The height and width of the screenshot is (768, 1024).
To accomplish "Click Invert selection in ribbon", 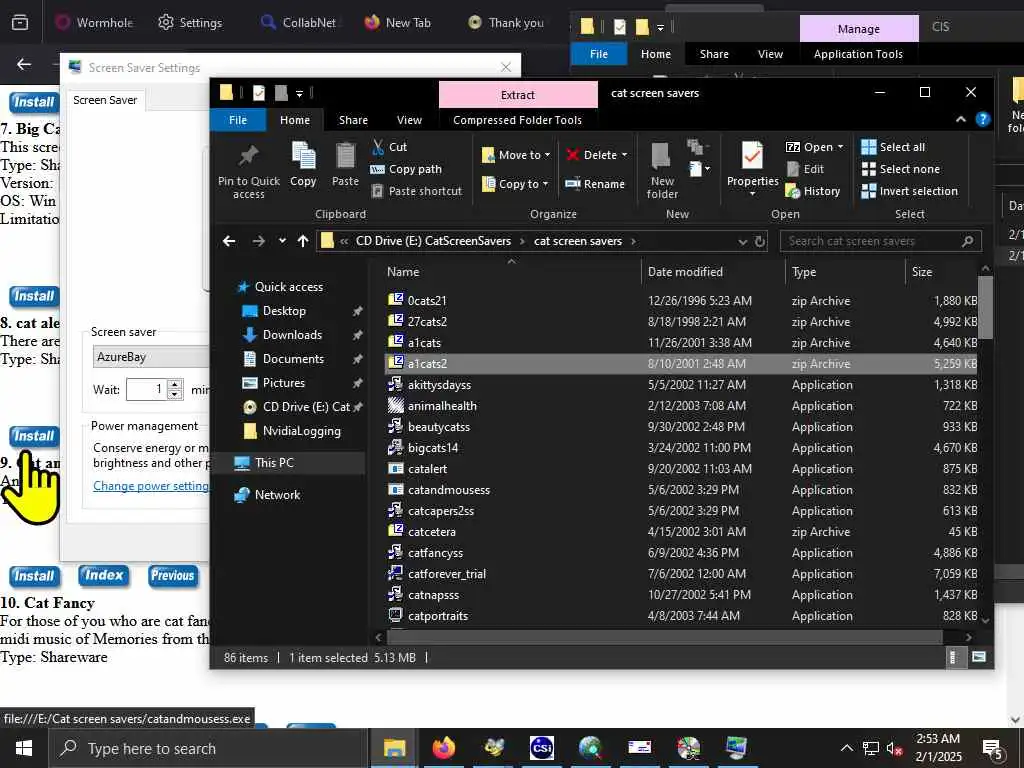I will click(x=910, y=191).
